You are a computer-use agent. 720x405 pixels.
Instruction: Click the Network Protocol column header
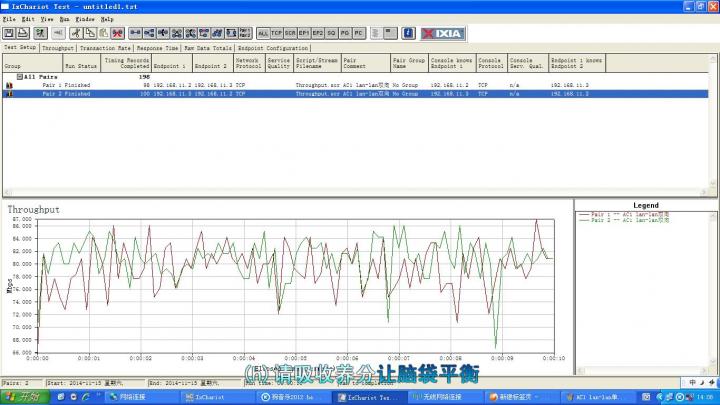[249, 63]
